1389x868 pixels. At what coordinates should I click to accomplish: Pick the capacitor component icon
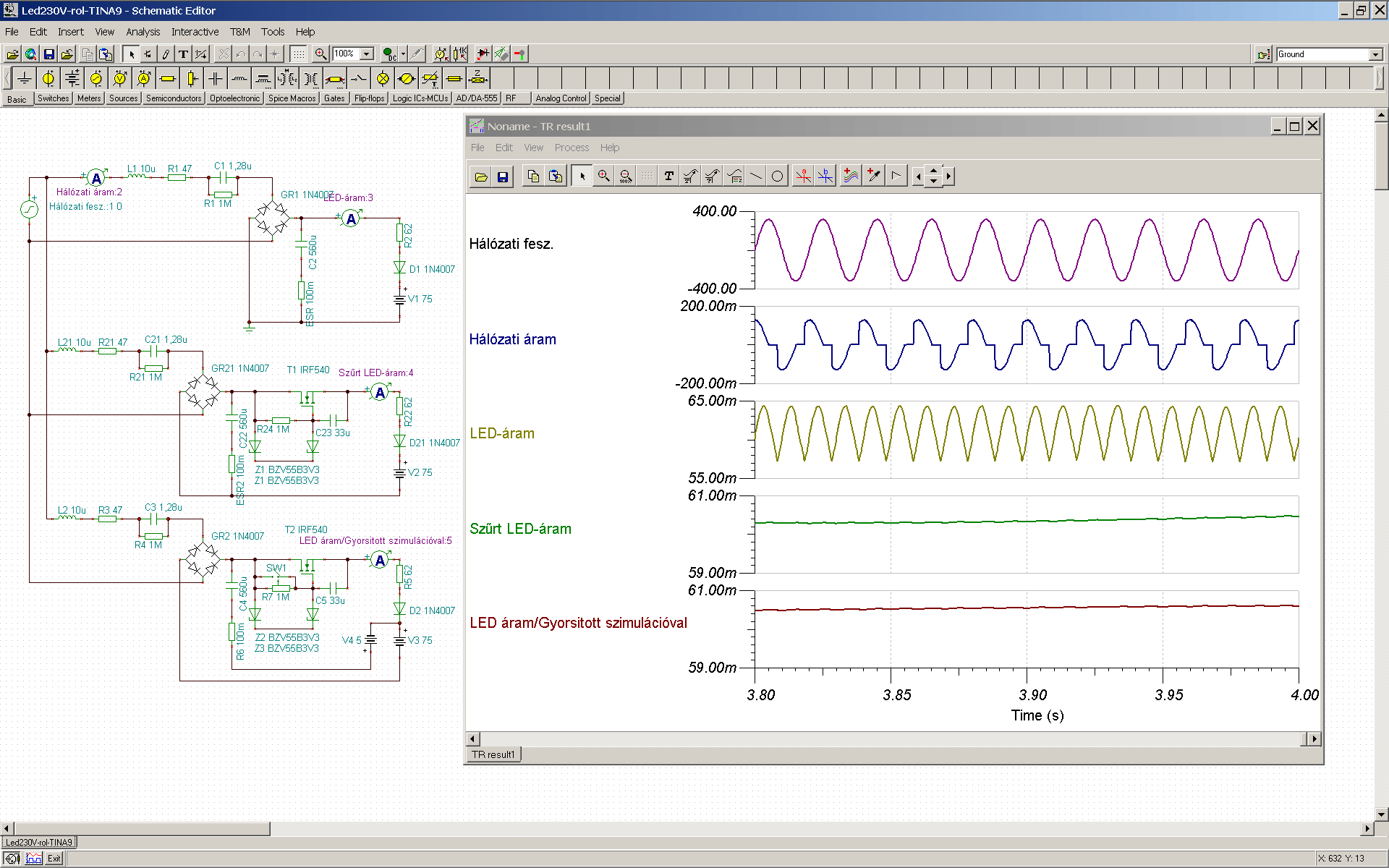(x=216, y=78)
